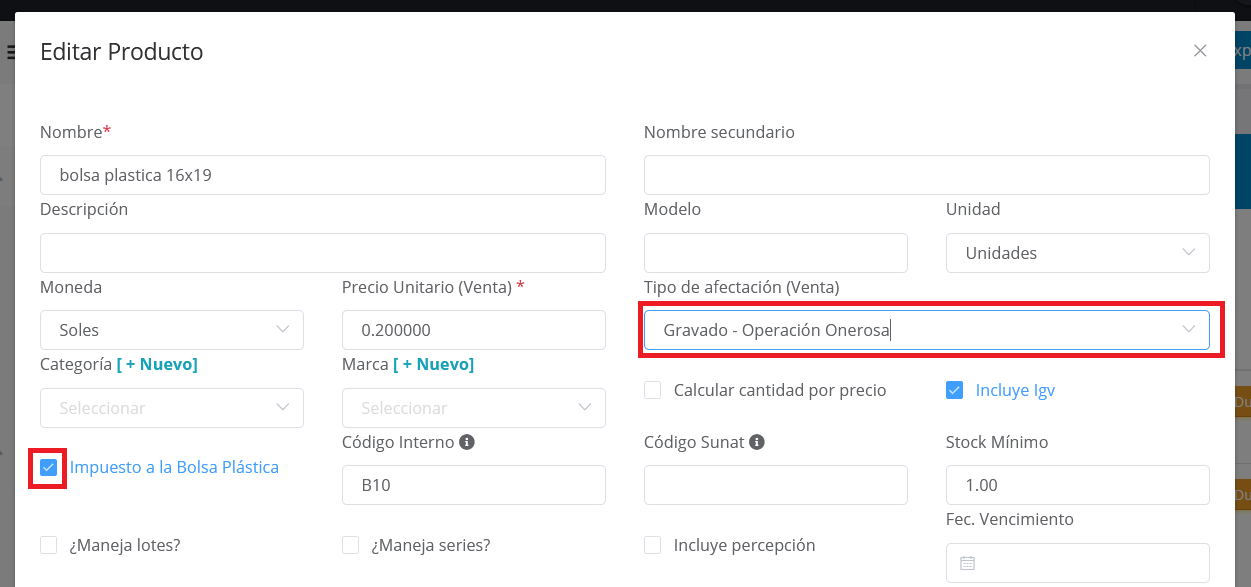The width and height of the screenshot is (1251, 587).
Task: Check the ¿Maneja lotes? option
Action: pos(48,545)
